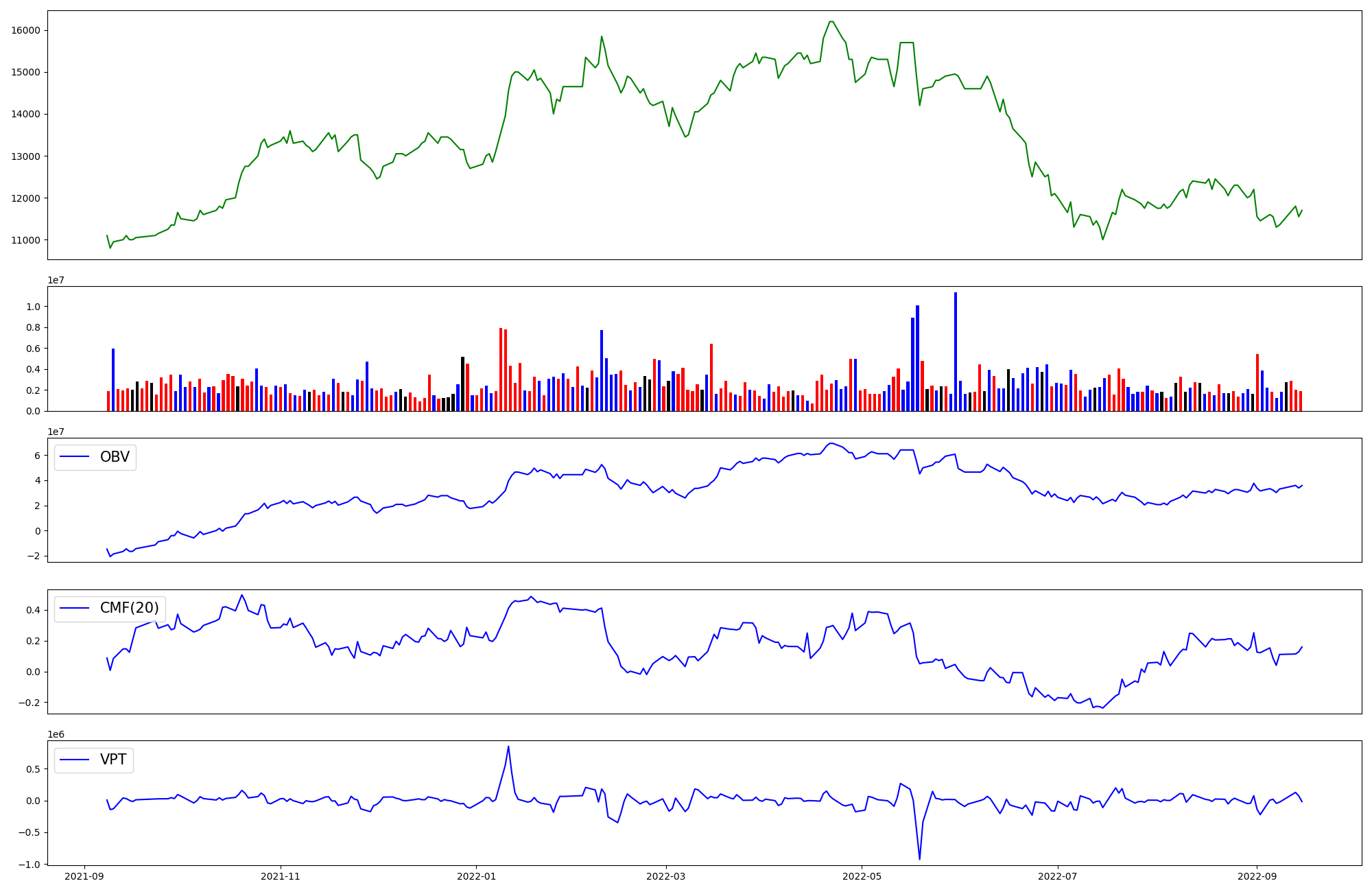Click the 2022-05 x-axis date label
The height and width of the screenshot is (892, 1372).
862,876
